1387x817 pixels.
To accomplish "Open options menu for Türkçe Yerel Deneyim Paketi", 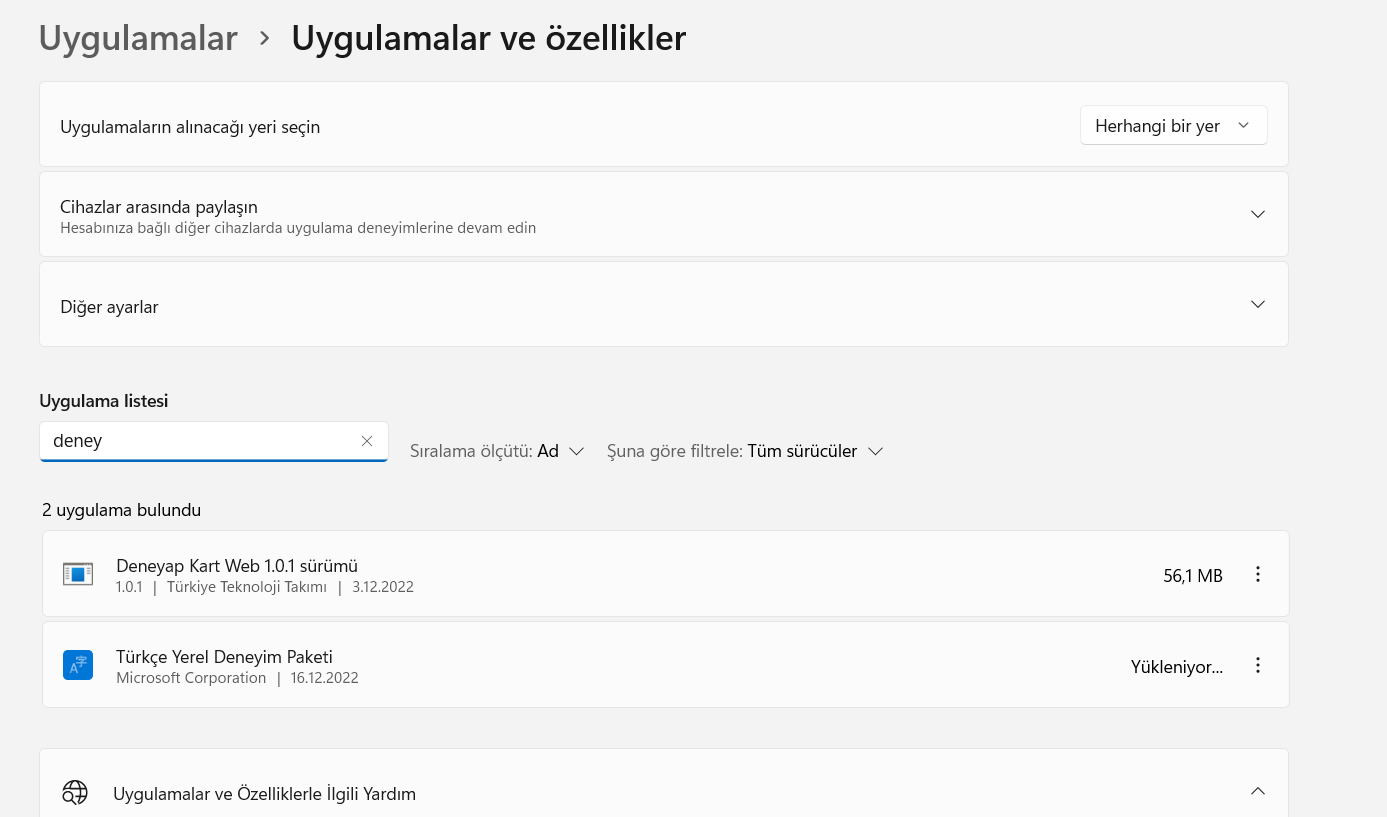I will 1258,665.
